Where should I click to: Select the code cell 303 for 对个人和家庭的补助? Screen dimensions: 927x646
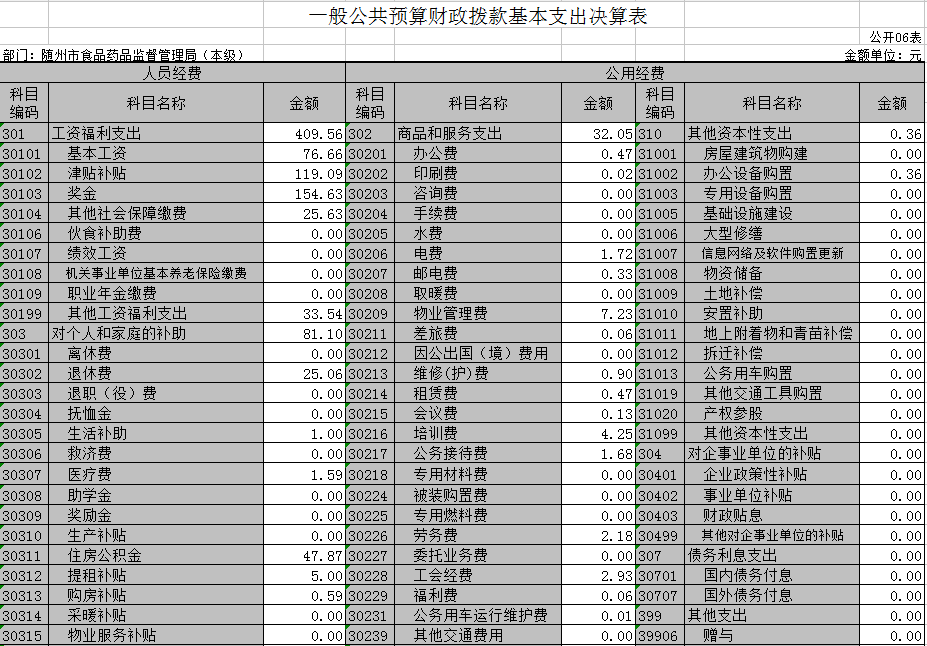[23, 333]
